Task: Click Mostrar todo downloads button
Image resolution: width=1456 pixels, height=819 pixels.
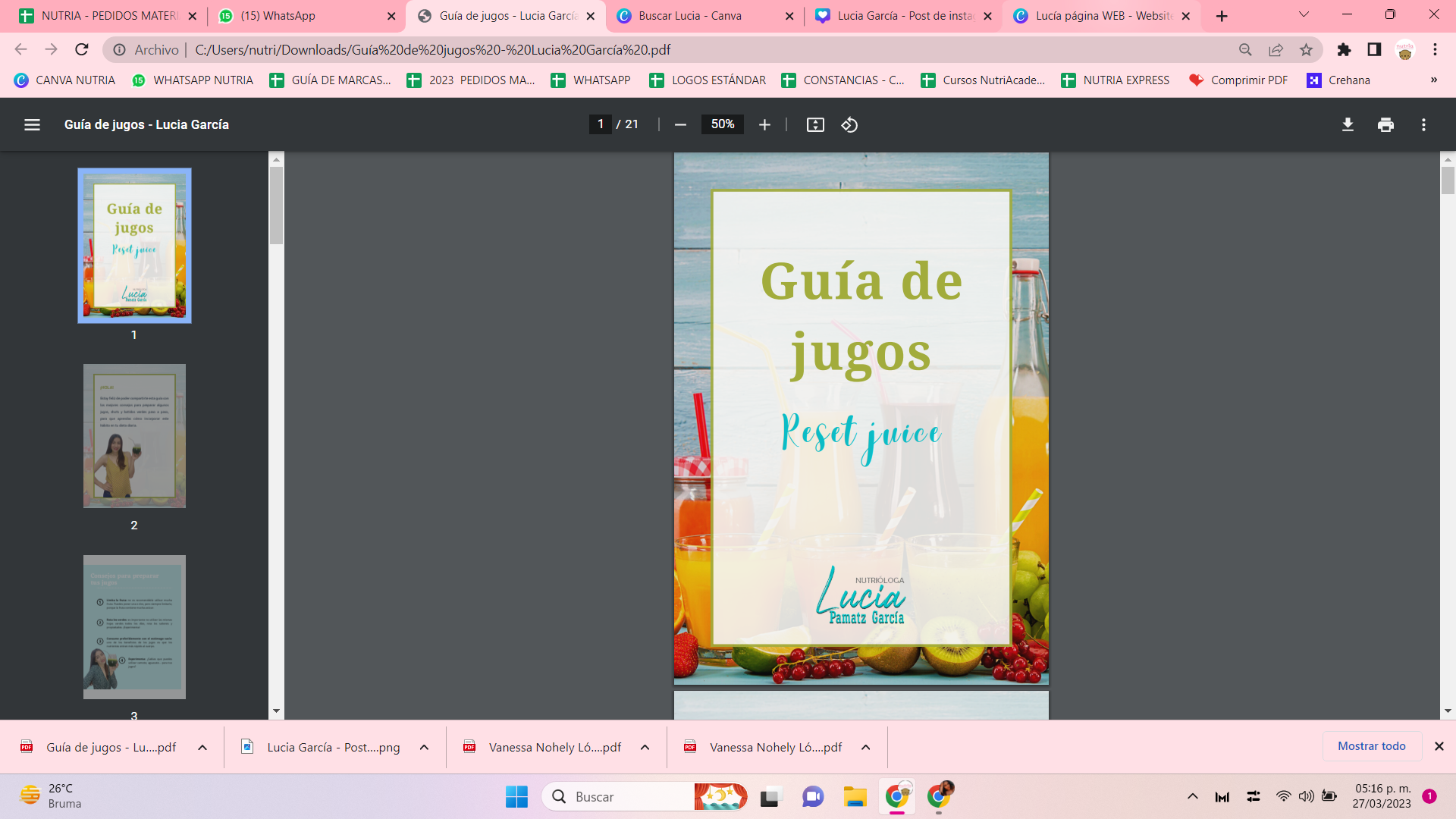Action: [1371, 746]
